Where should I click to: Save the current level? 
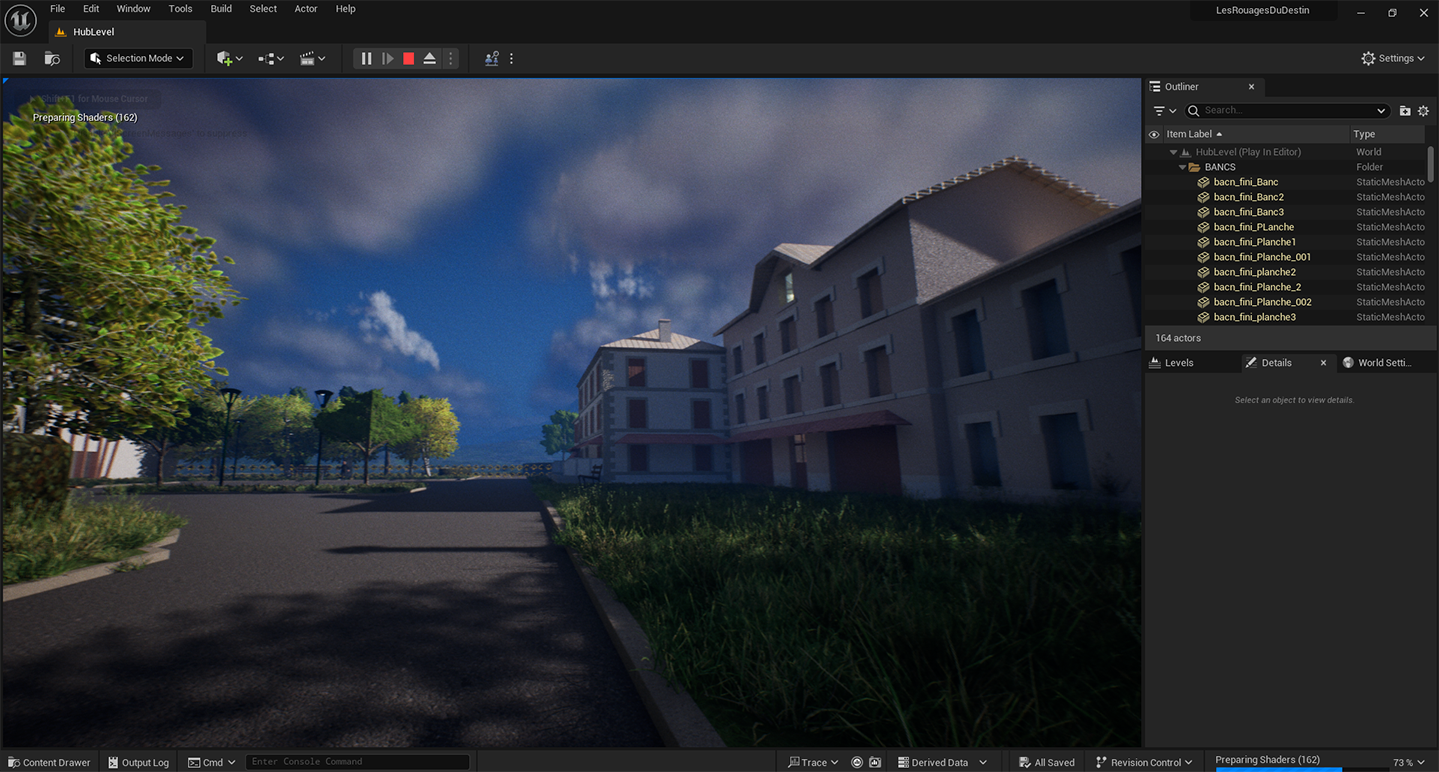click(18, 58)
